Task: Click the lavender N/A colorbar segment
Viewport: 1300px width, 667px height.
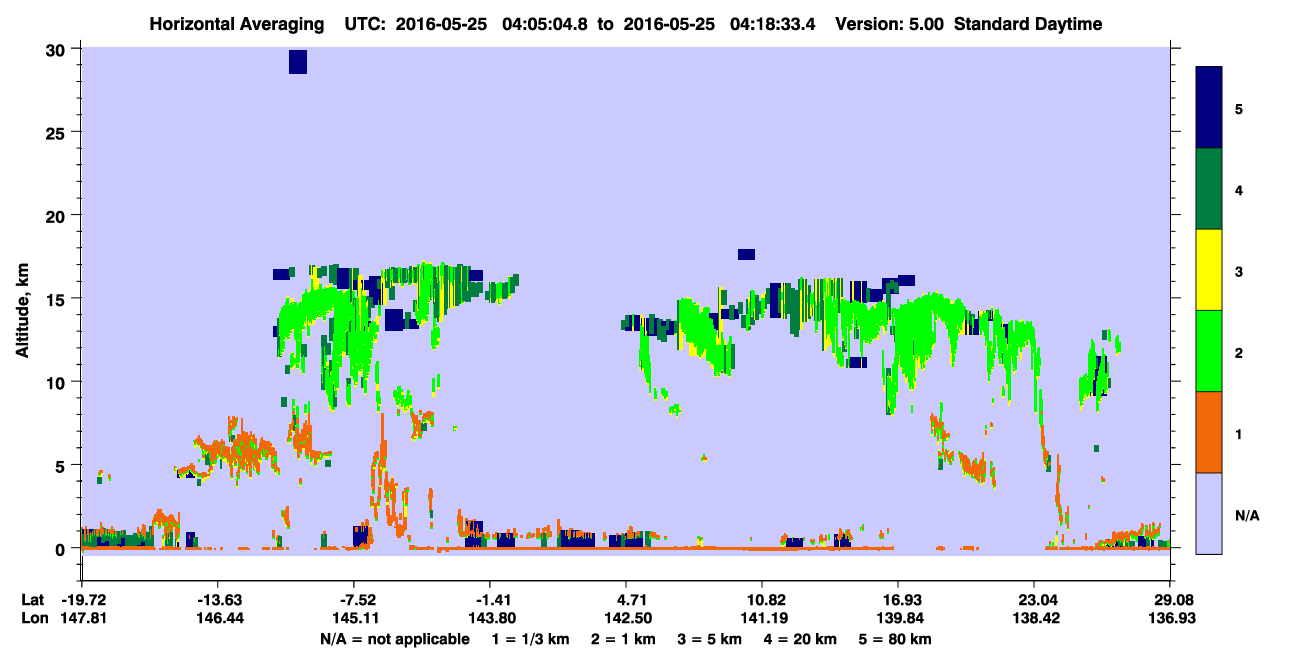Action: pyautogui.click(x=1209, y=513)
